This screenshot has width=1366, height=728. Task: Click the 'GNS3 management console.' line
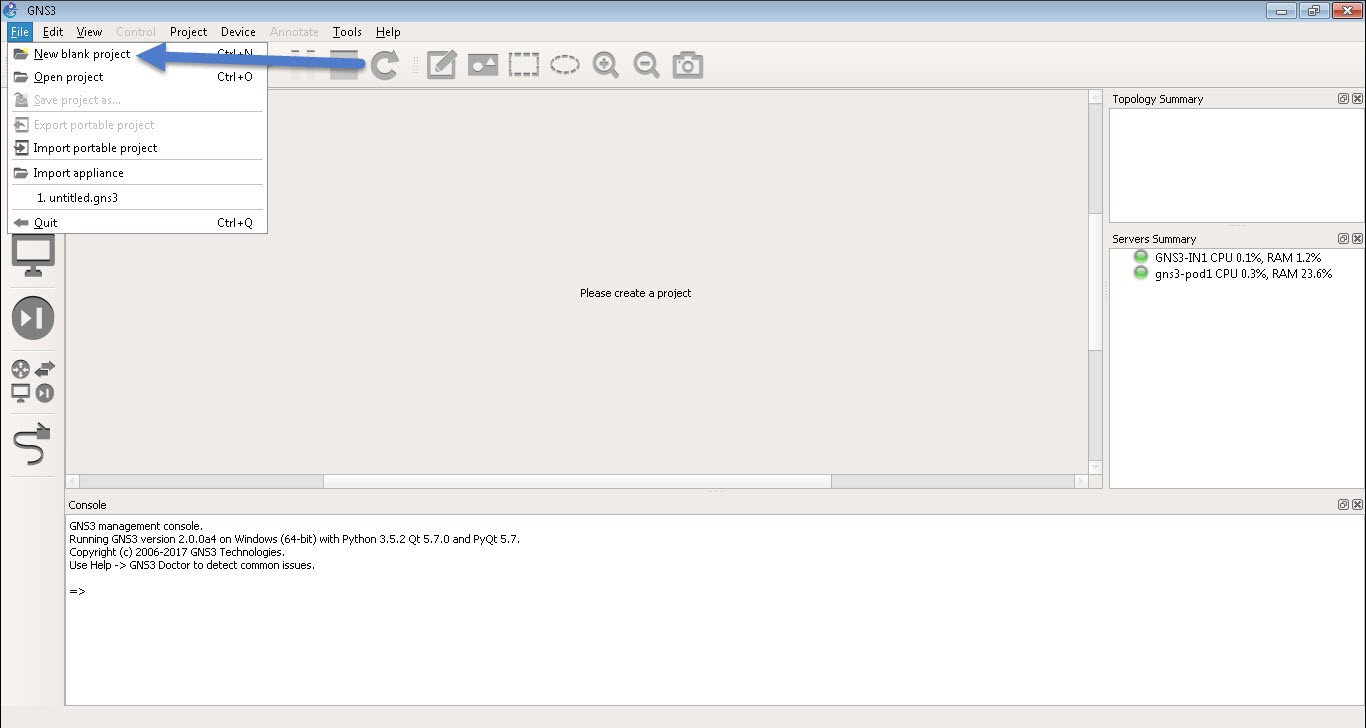[x=136, y=526]
